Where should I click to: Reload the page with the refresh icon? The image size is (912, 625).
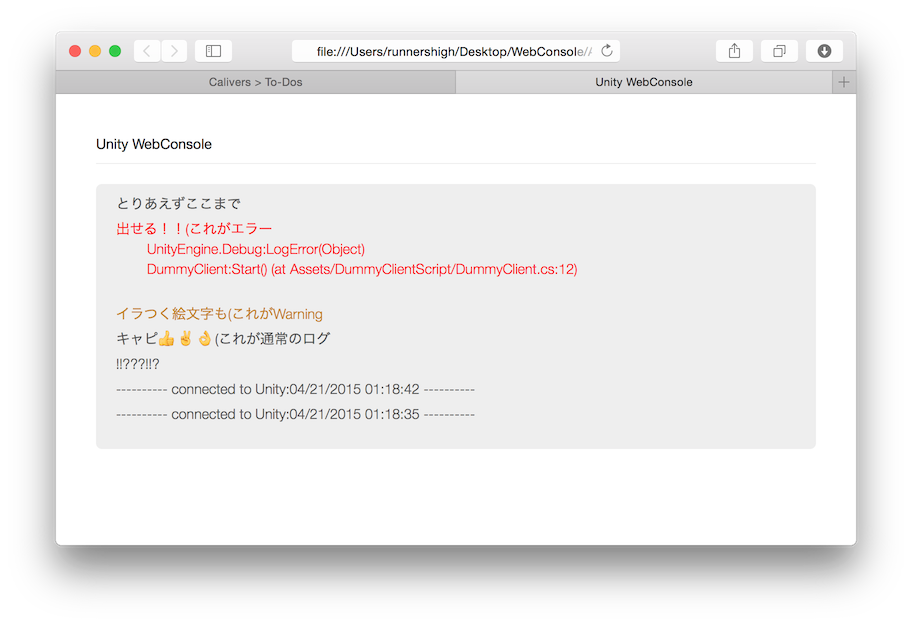coord(607,51)
